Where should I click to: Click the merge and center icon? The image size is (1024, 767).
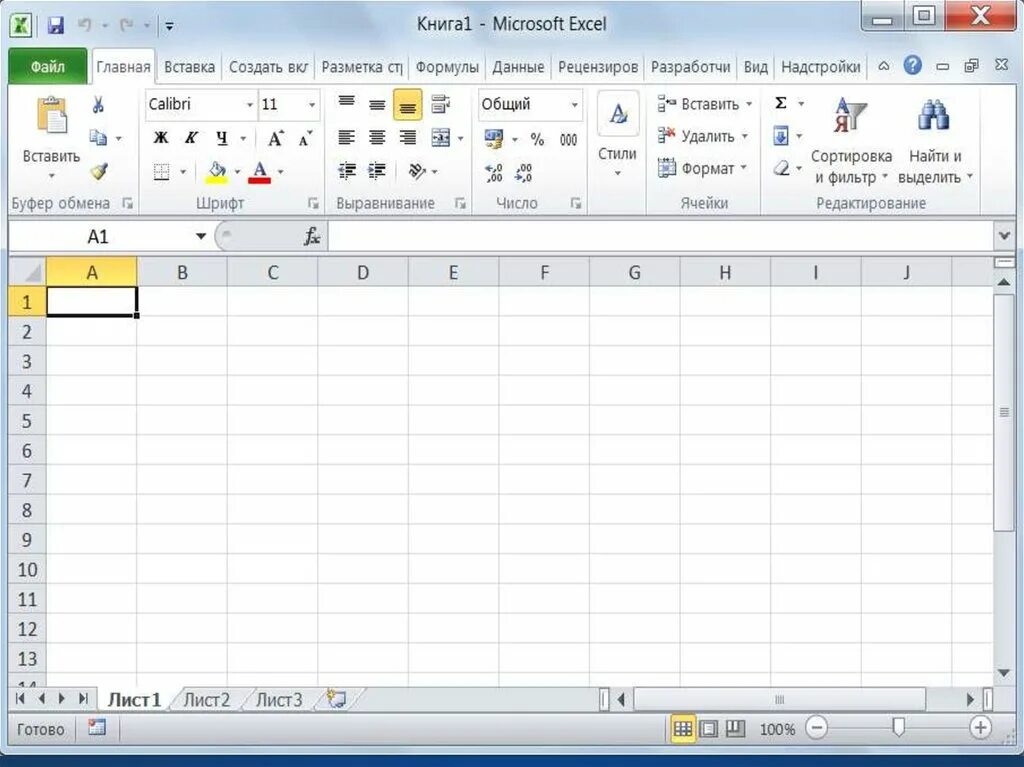pyautogui.click(x=441, y=138)
